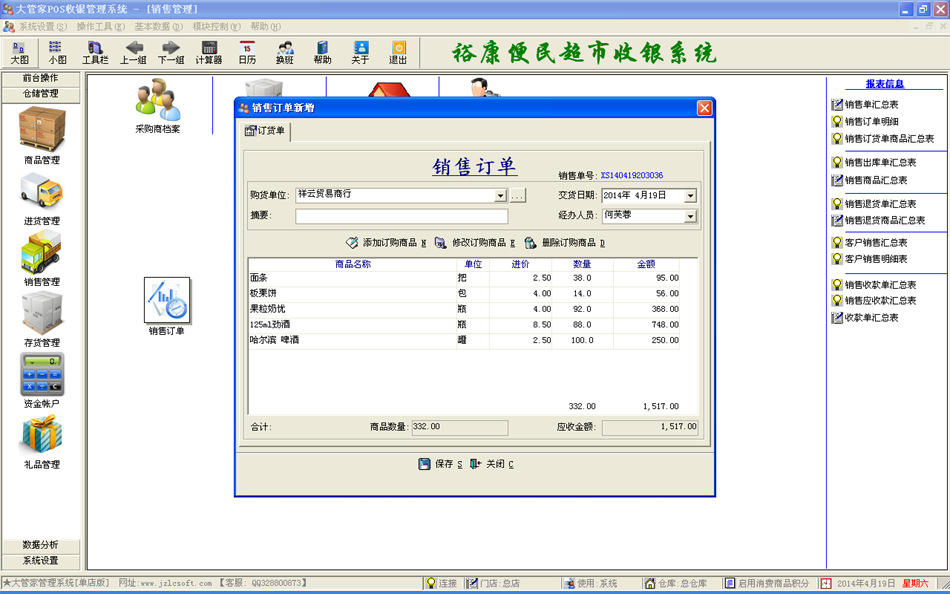
Task: Open 帮助 help from toolbar
Action: (x=322, y=53)
